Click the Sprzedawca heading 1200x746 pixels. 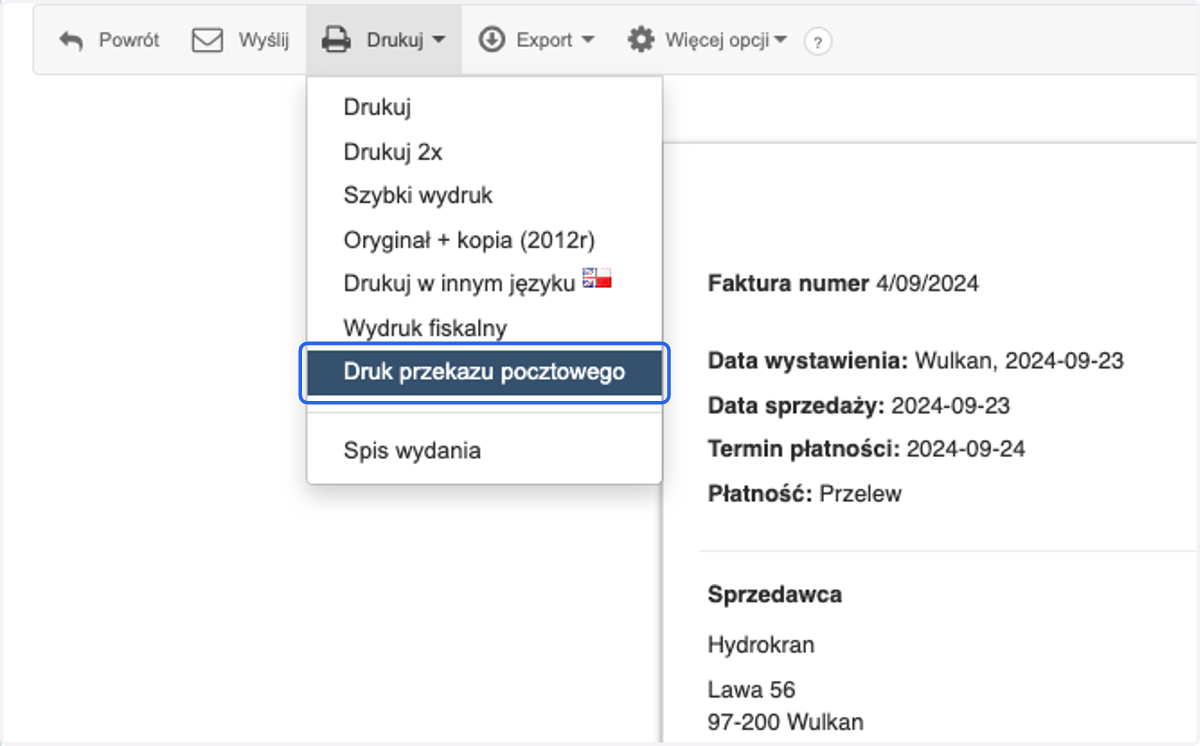[x=775, y=594]
